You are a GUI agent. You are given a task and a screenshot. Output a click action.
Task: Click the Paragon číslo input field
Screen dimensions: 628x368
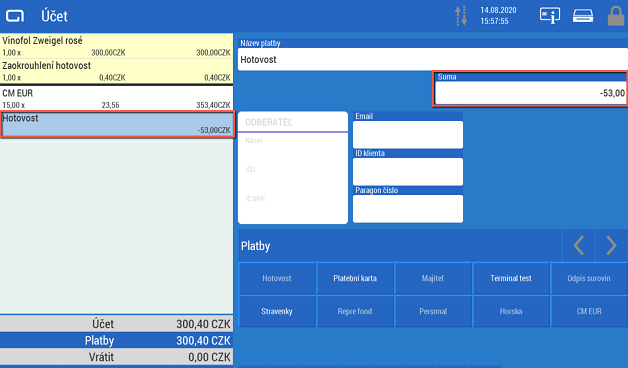[408, 209]
